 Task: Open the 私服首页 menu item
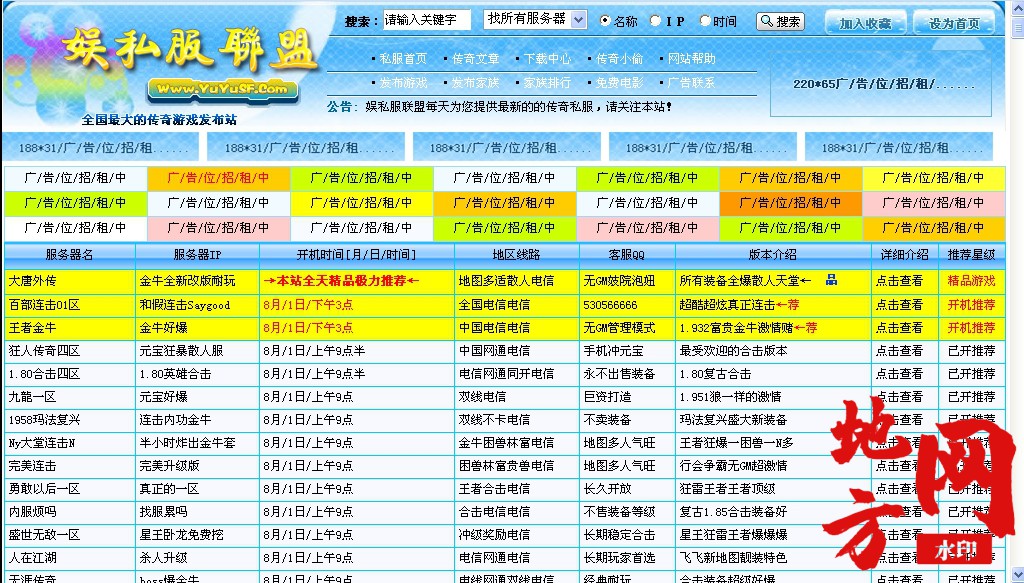coord(403,59)
